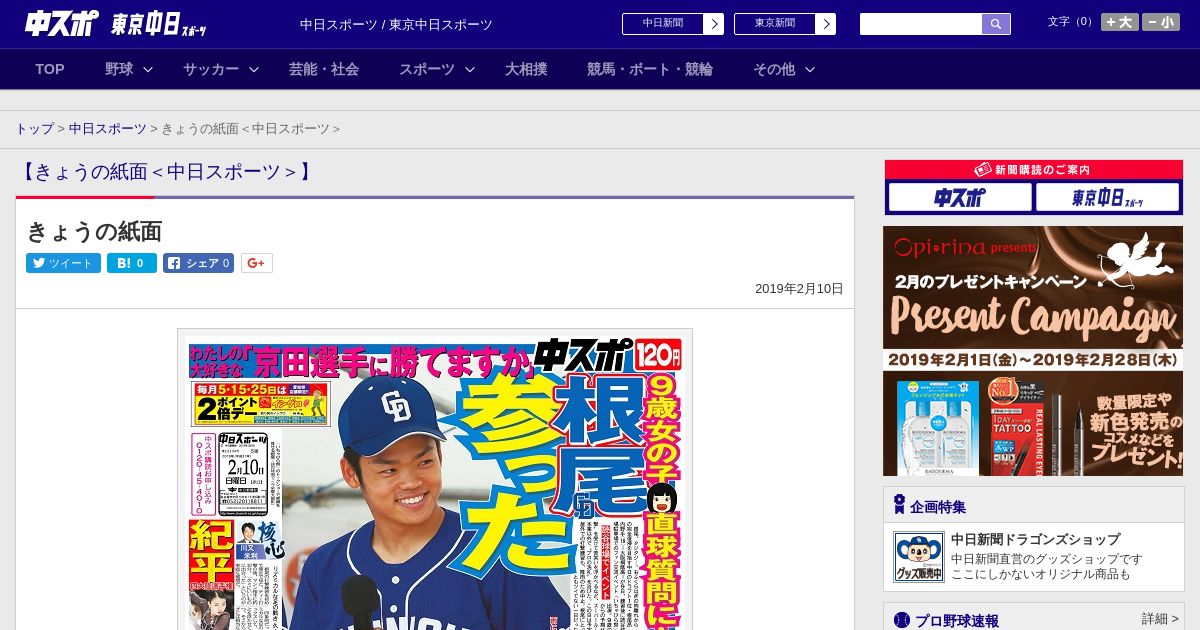The width and height of the screenshot is (1200, 630).
Task: Click the date 2019年2月10日
Action: click(799, 289)
